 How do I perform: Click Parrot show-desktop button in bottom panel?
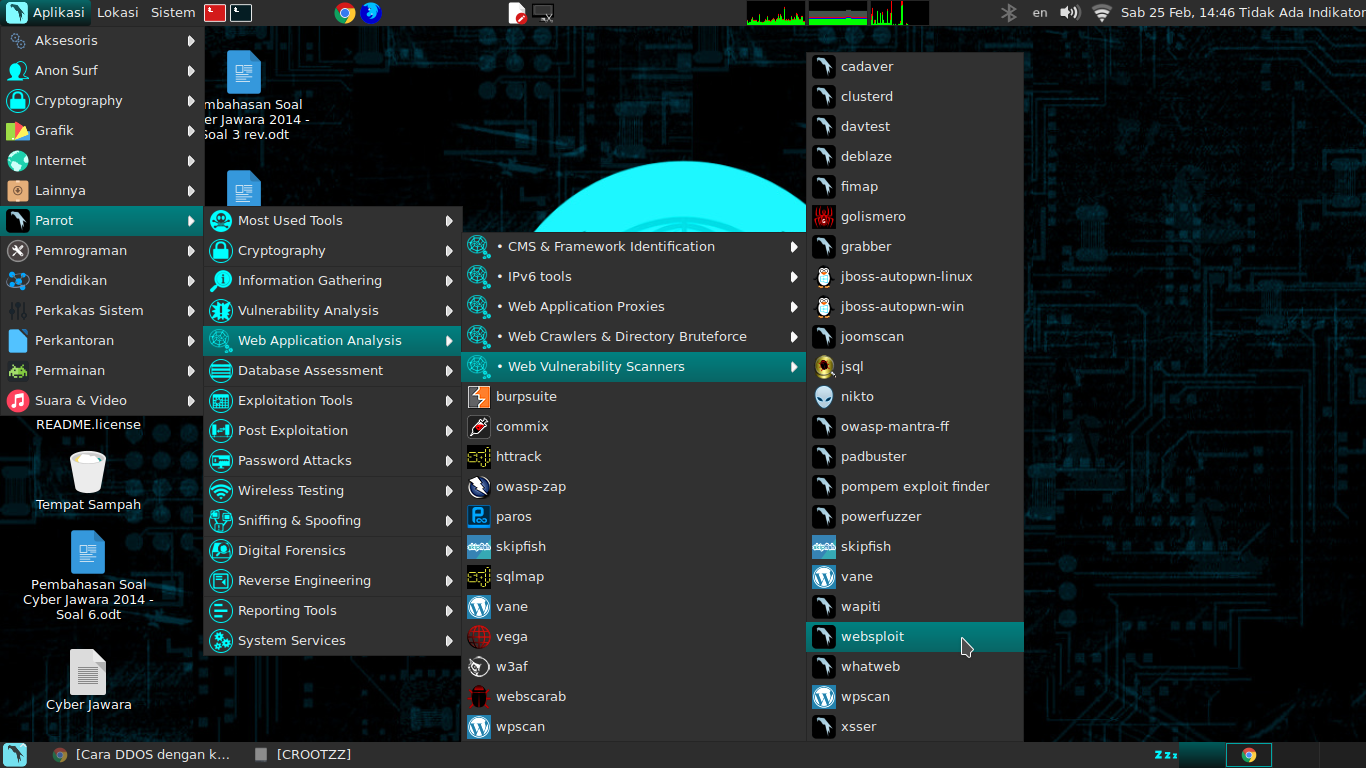(15, 755)
